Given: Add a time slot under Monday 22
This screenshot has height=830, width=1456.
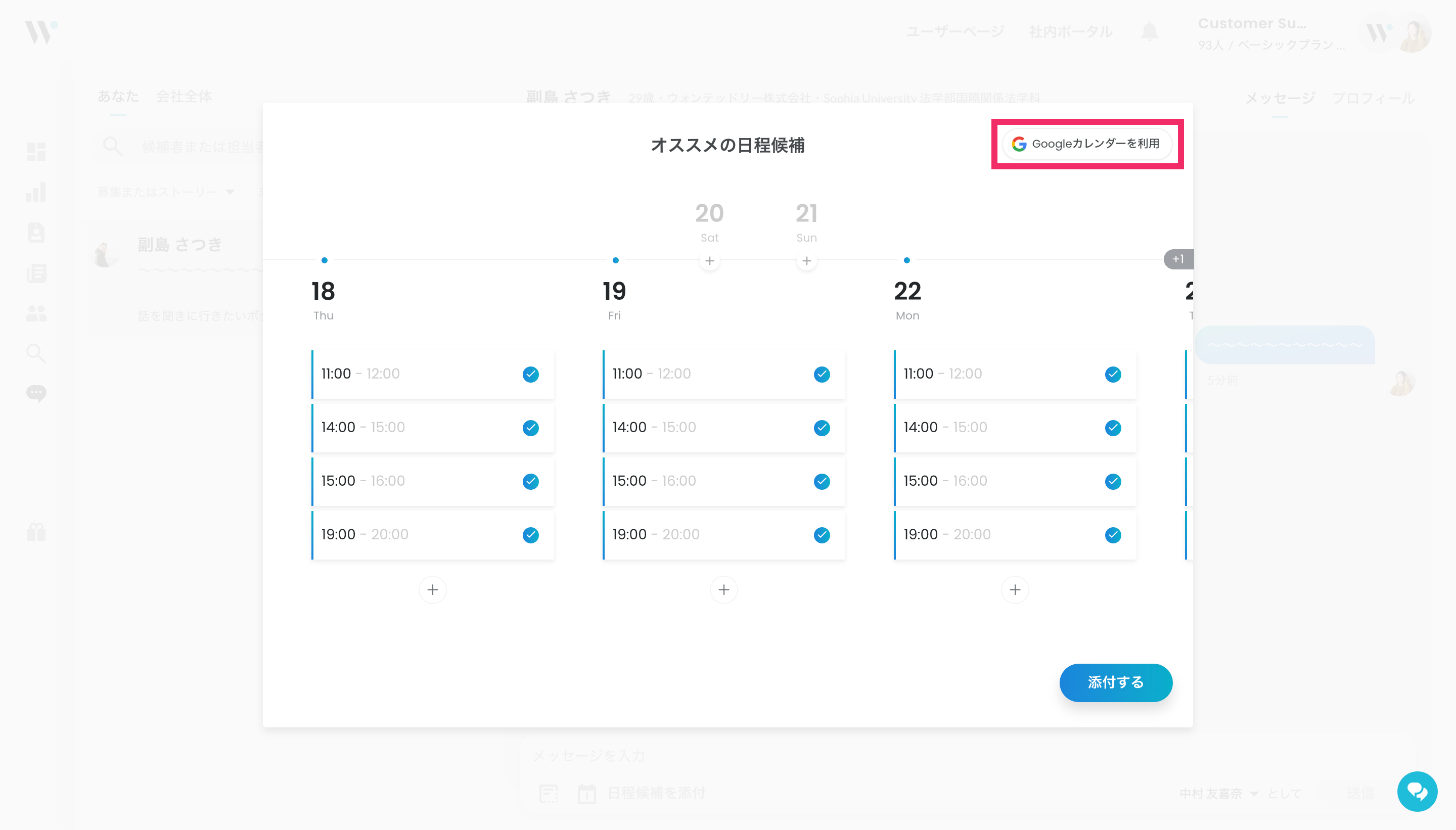Looking at the screenshot, I should (1015, 589).
